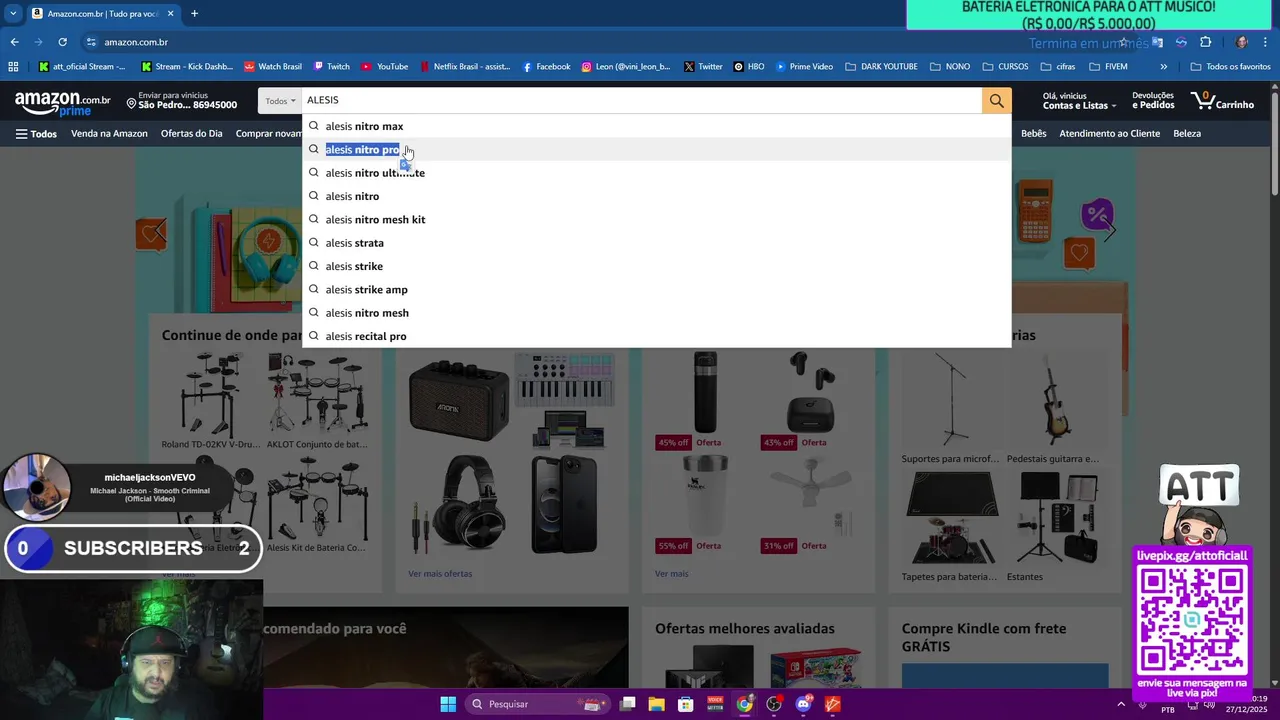The image size is (1280, 720).
Task: Click the browser back arrow
Action: [x=14, y=42]
